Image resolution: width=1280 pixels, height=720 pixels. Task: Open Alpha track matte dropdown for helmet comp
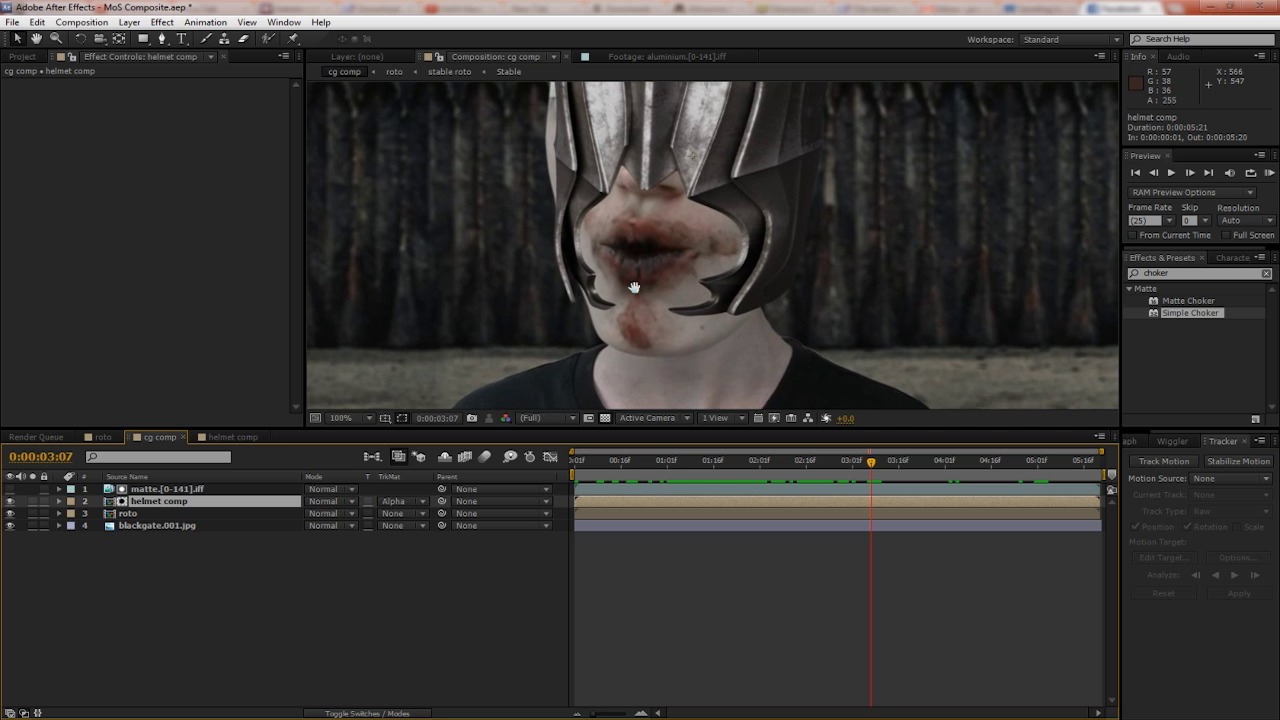[402, 501]
